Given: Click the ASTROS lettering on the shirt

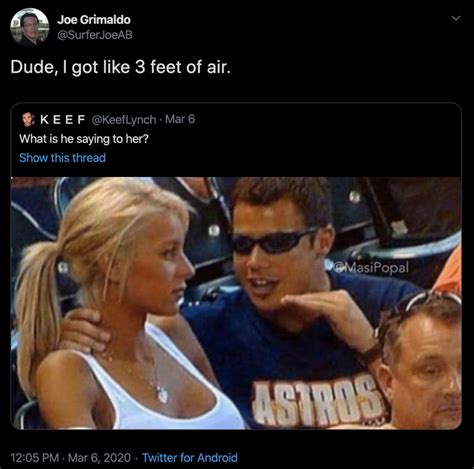Looking at the screenshot, I should click(x=318, y=401).
